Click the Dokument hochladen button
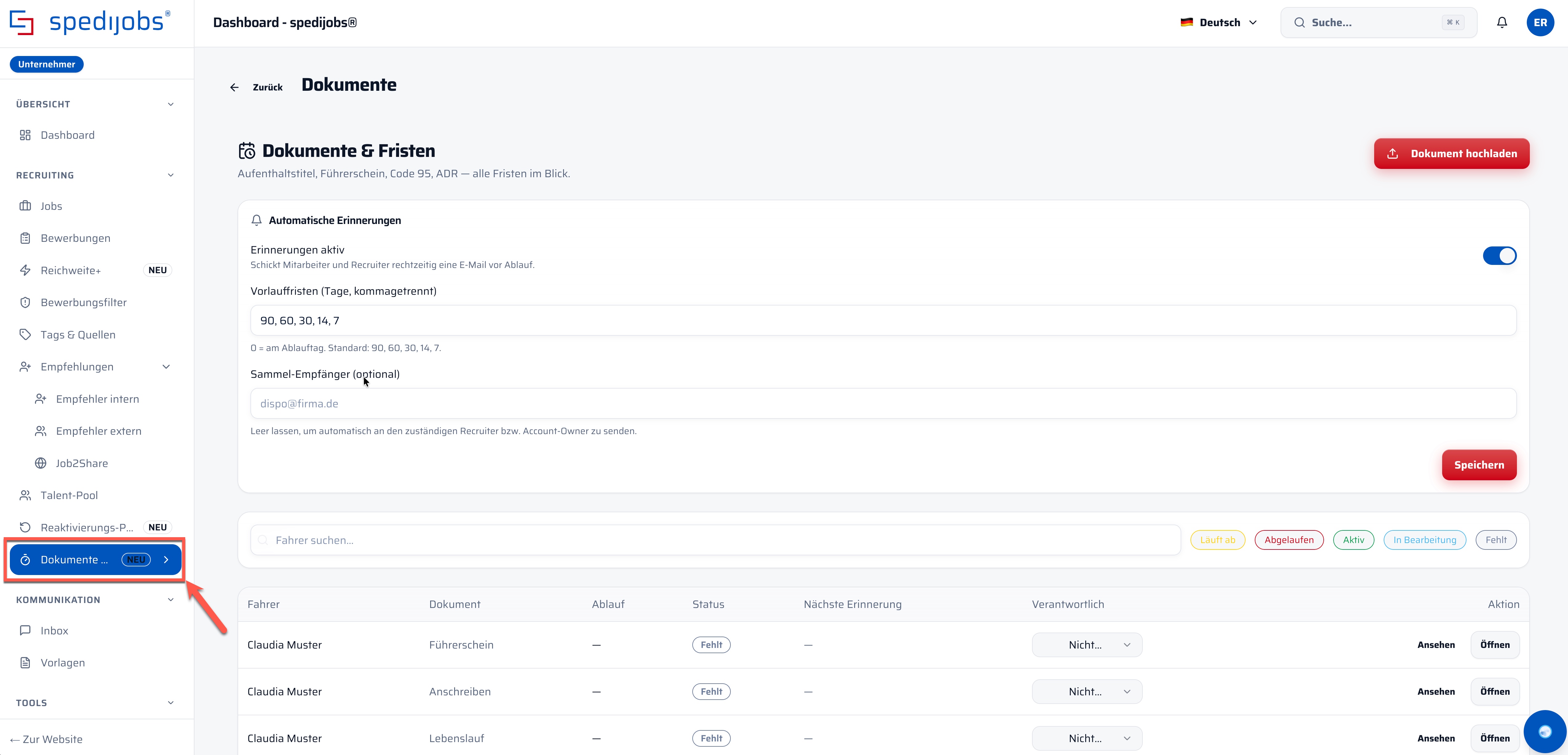This screenshot has width=1568, height=755. [1451, 154]
